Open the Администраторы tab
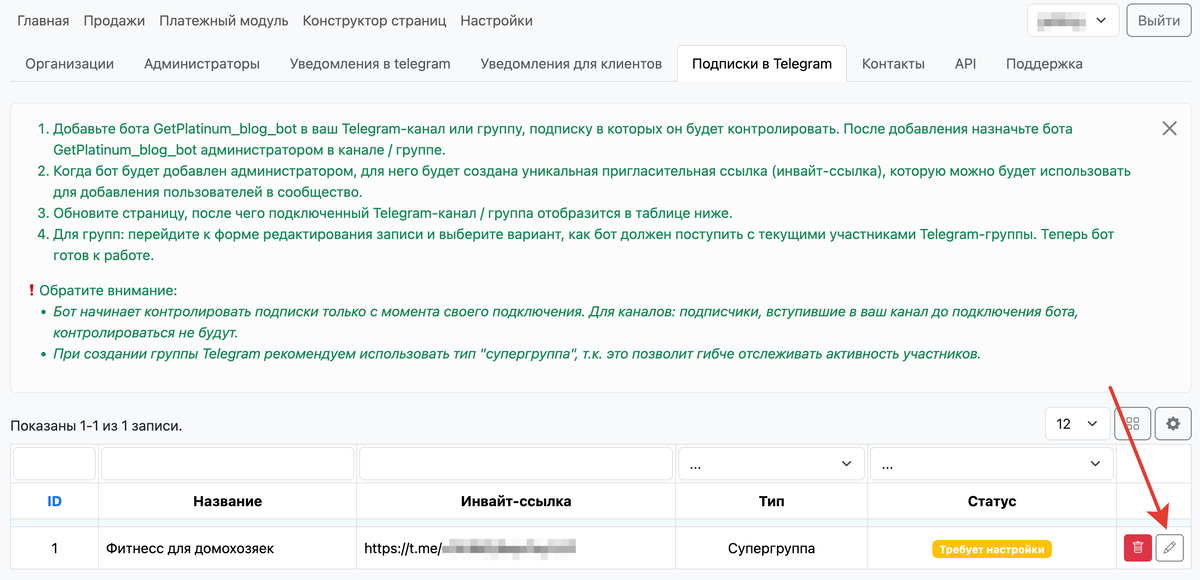 tap(202, 64)
